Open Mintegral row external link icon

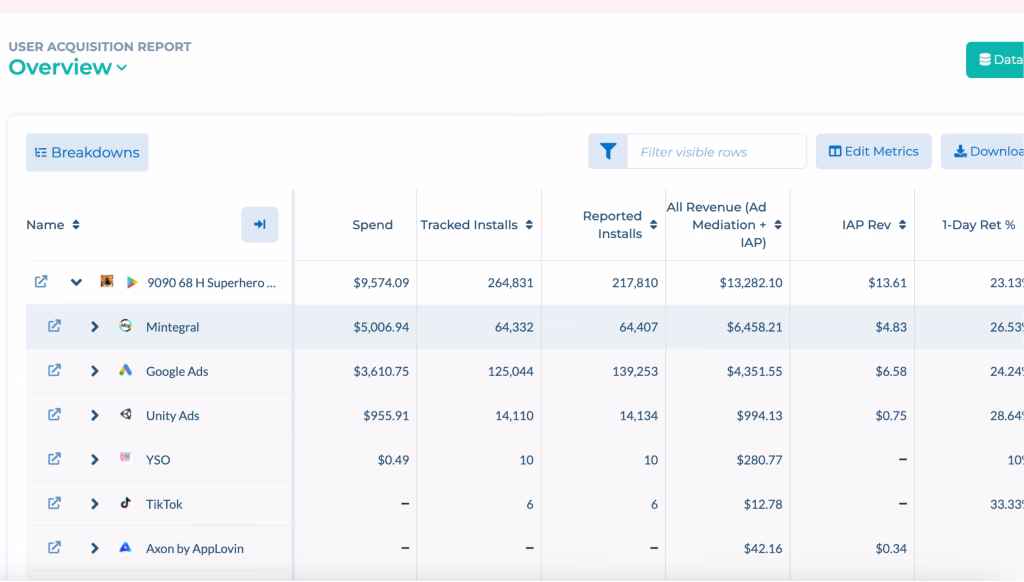pyautogui.click(x=55, y=326)
